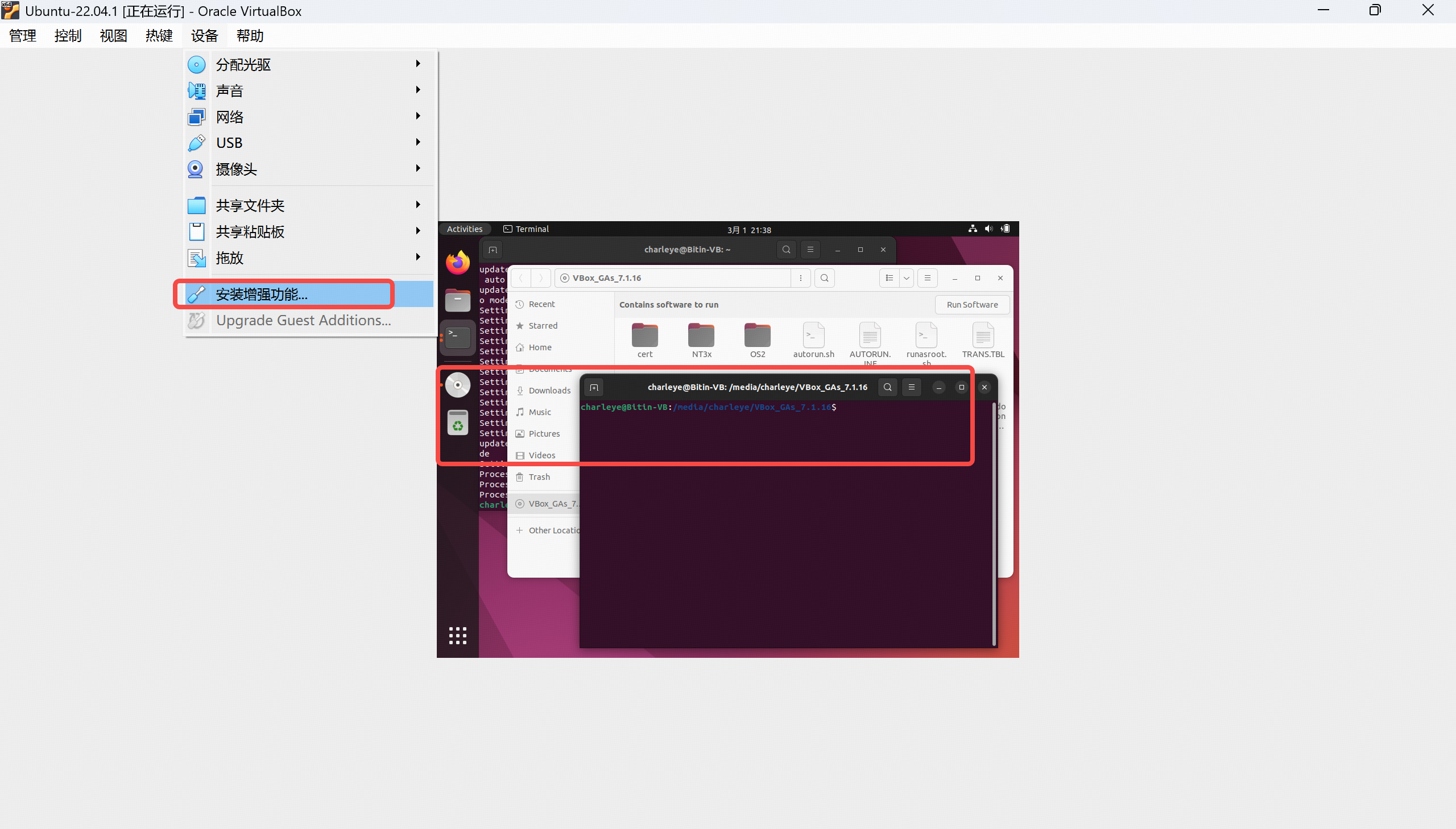Screen dimensions: 1456x829
Task: Open new tab icon in front terminal
Action: click(594, 387)
